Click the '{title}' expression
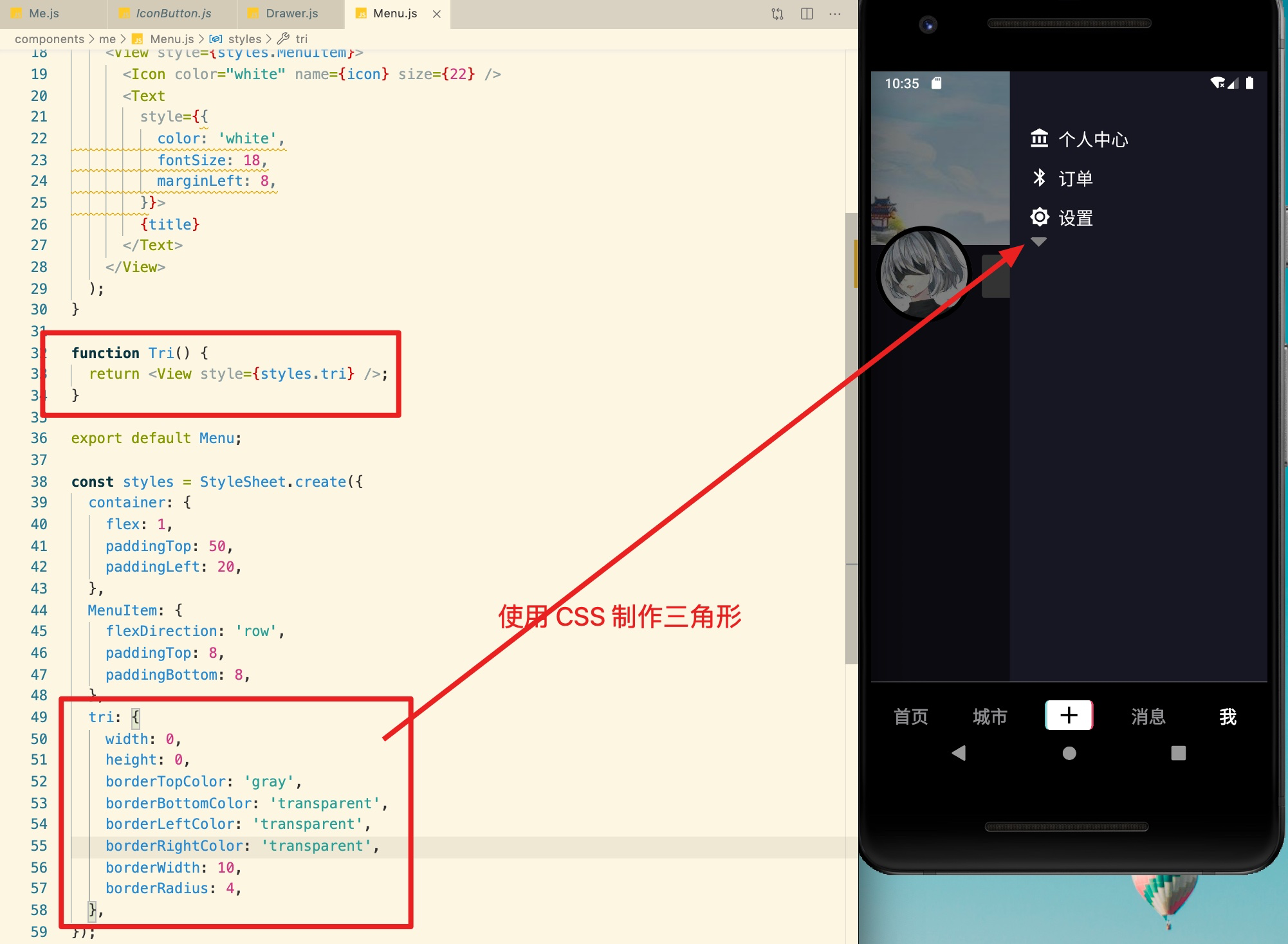Screen dimensions: 1288x944 click(x=170, y=225)
